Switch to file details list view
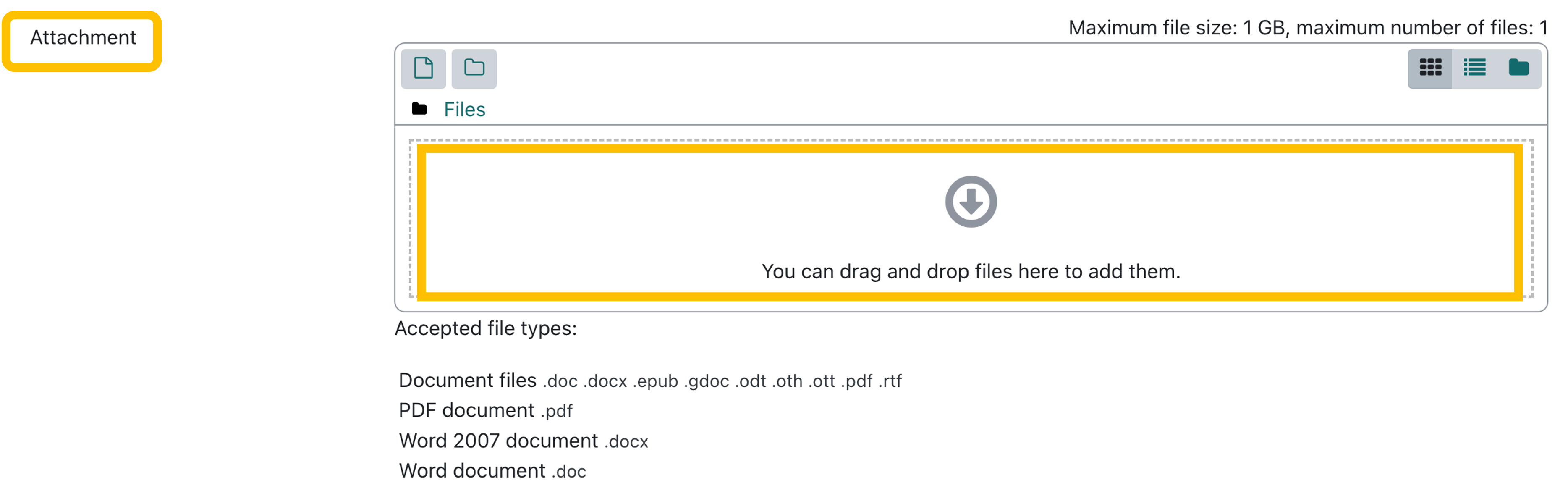The width and height of the screenshot is (1568, 504). (x=1474, y=68)
